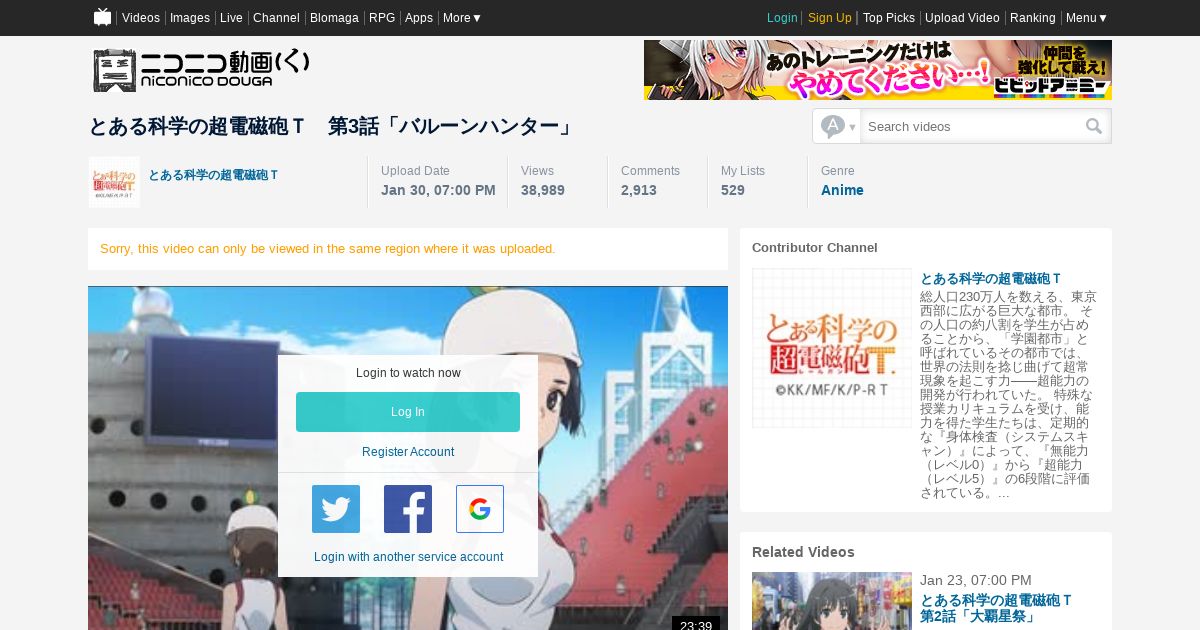Screen dimensions: 1200x630
Task: Open uploader channel name link beside avatar
Action: [214, 175]
